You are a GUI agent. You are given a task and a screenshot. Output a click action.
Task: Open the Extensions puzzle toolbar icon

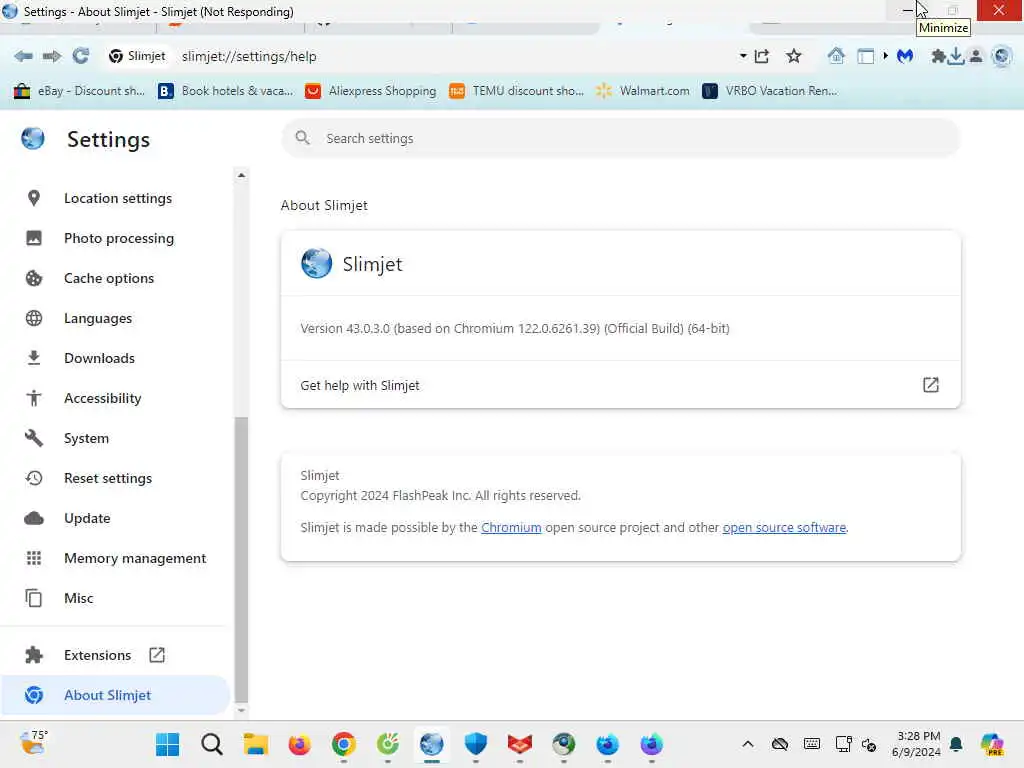pos(938,56)
